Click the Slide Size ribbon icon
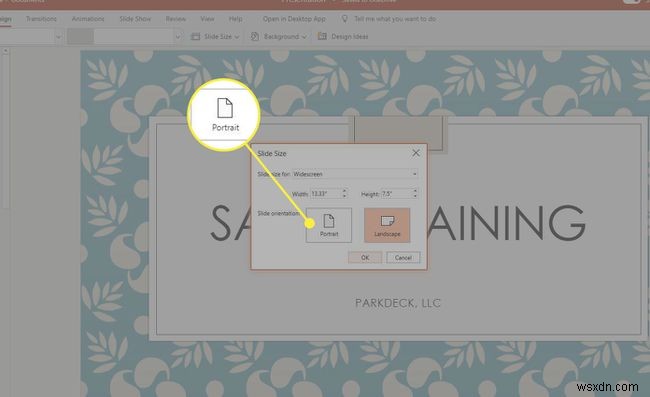Screen dimensions: 650x397 click(x=195, y=36)
